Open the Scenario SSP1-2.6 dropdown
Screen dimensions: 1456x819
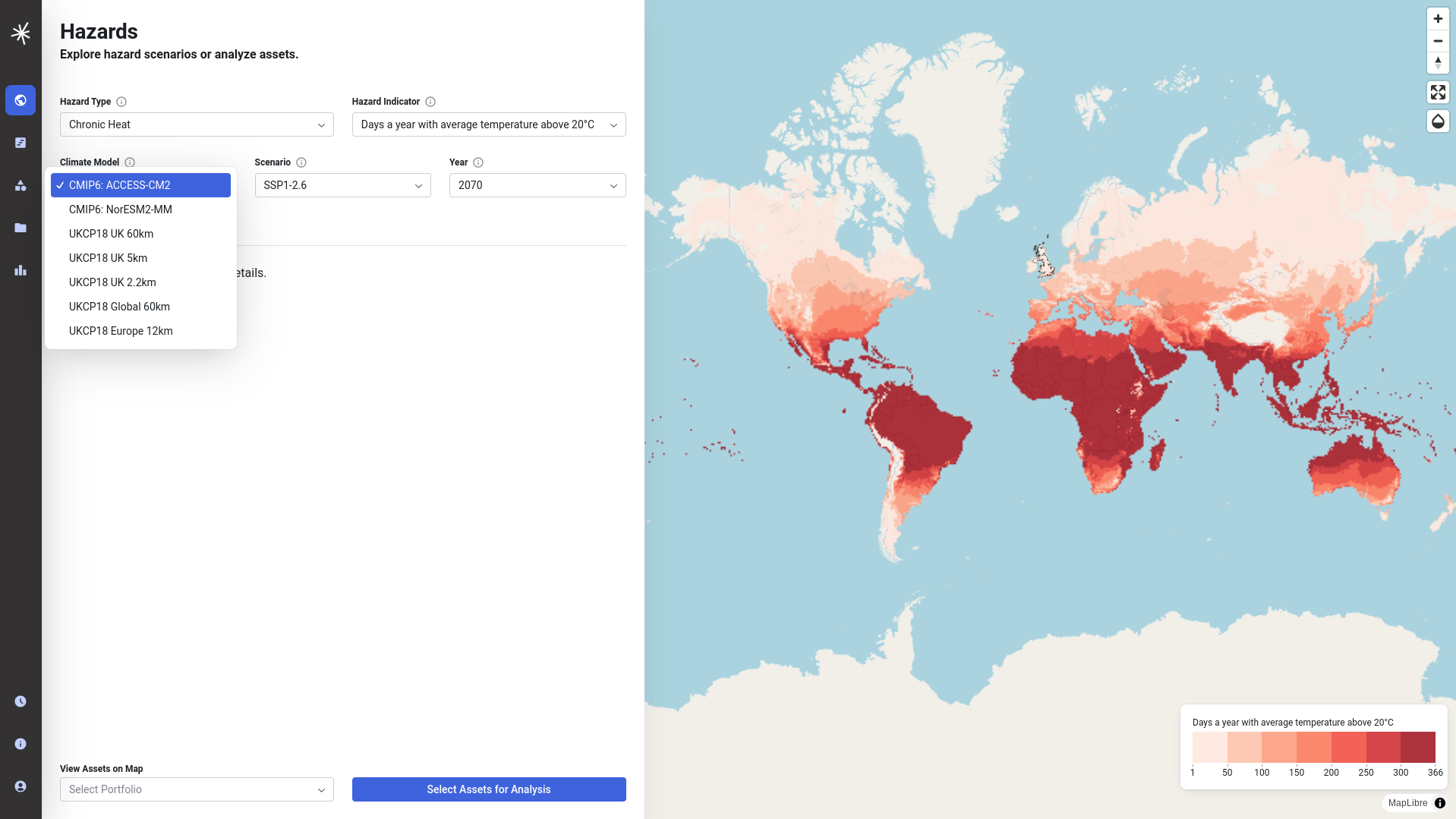342,185
